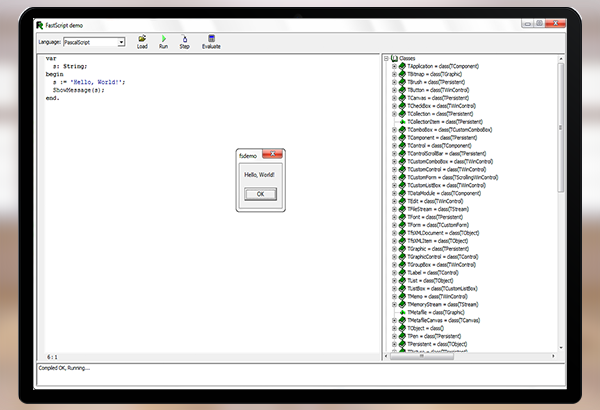
Task: Click the Step debugging icon
Action: [x=184, y=40]
